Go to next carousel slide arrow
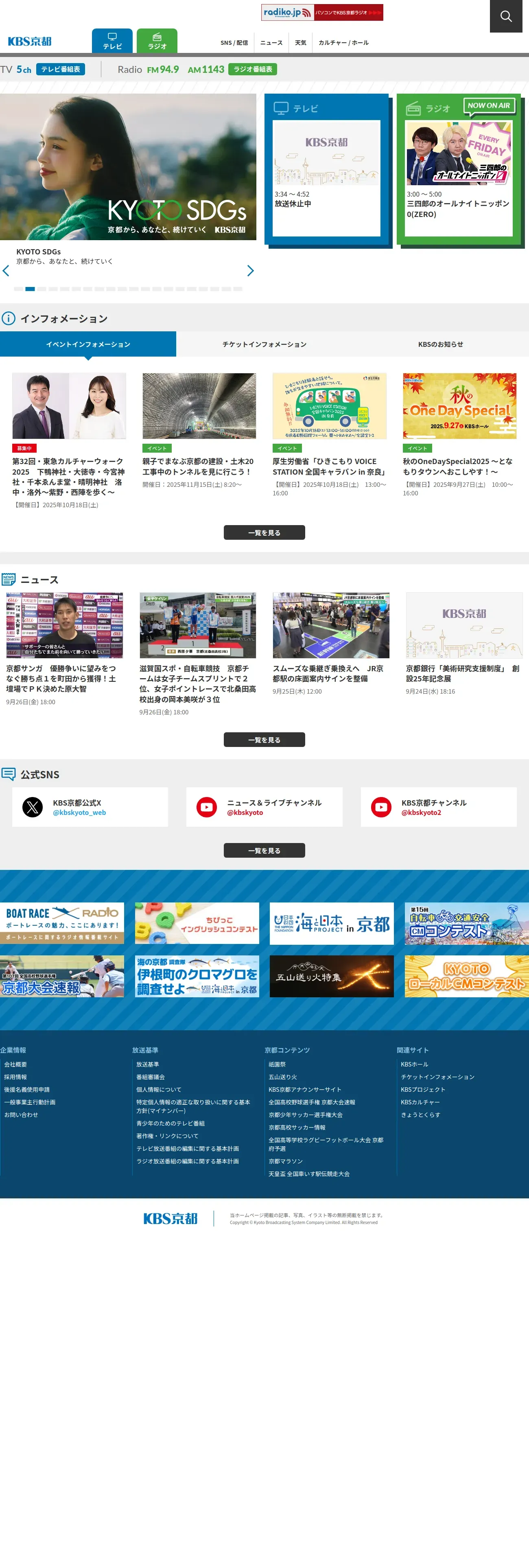Image resolution: width=529 pixels, height=1568 pixels. 250,271
